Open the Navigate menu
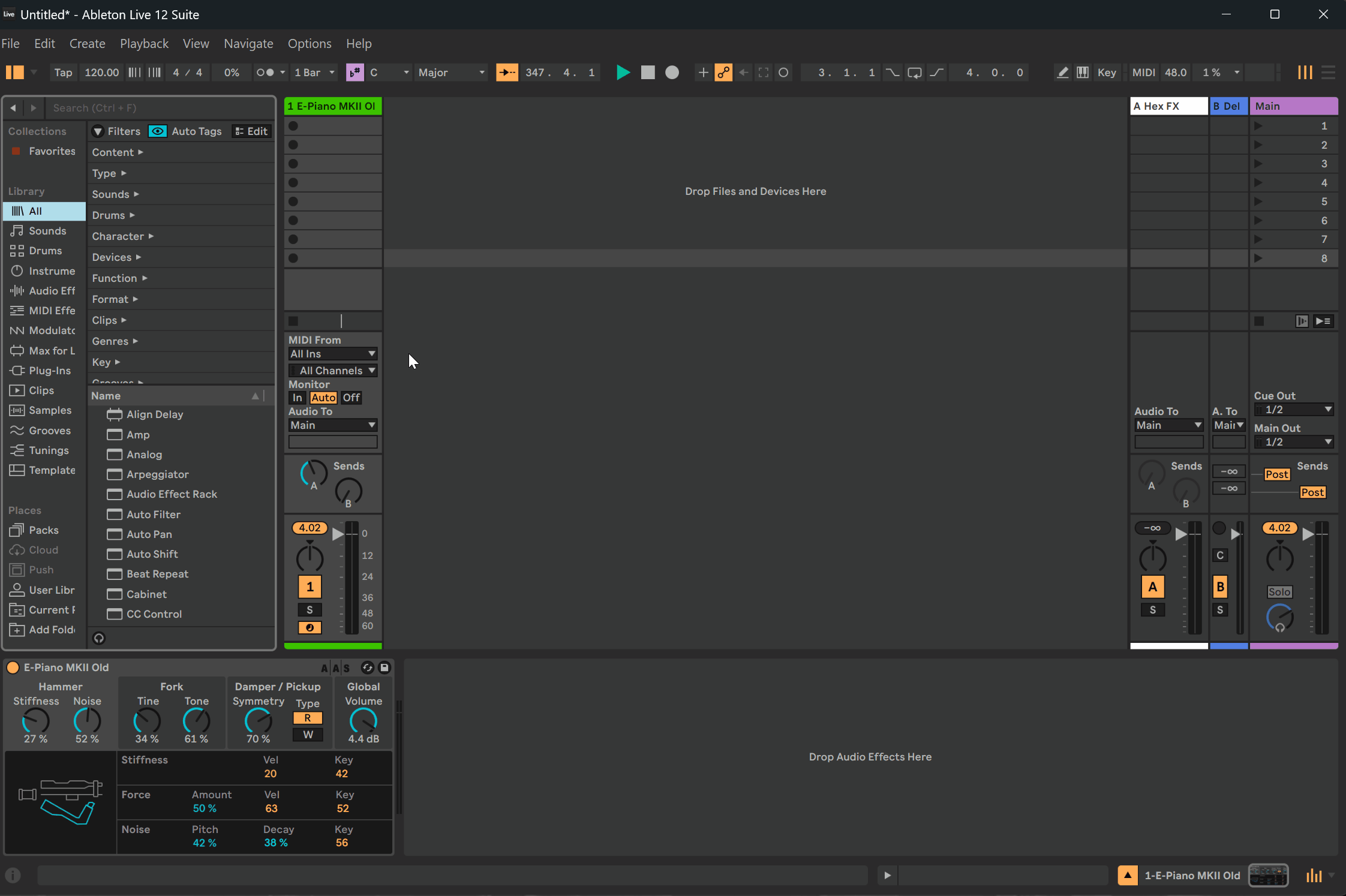 [248, 44]
